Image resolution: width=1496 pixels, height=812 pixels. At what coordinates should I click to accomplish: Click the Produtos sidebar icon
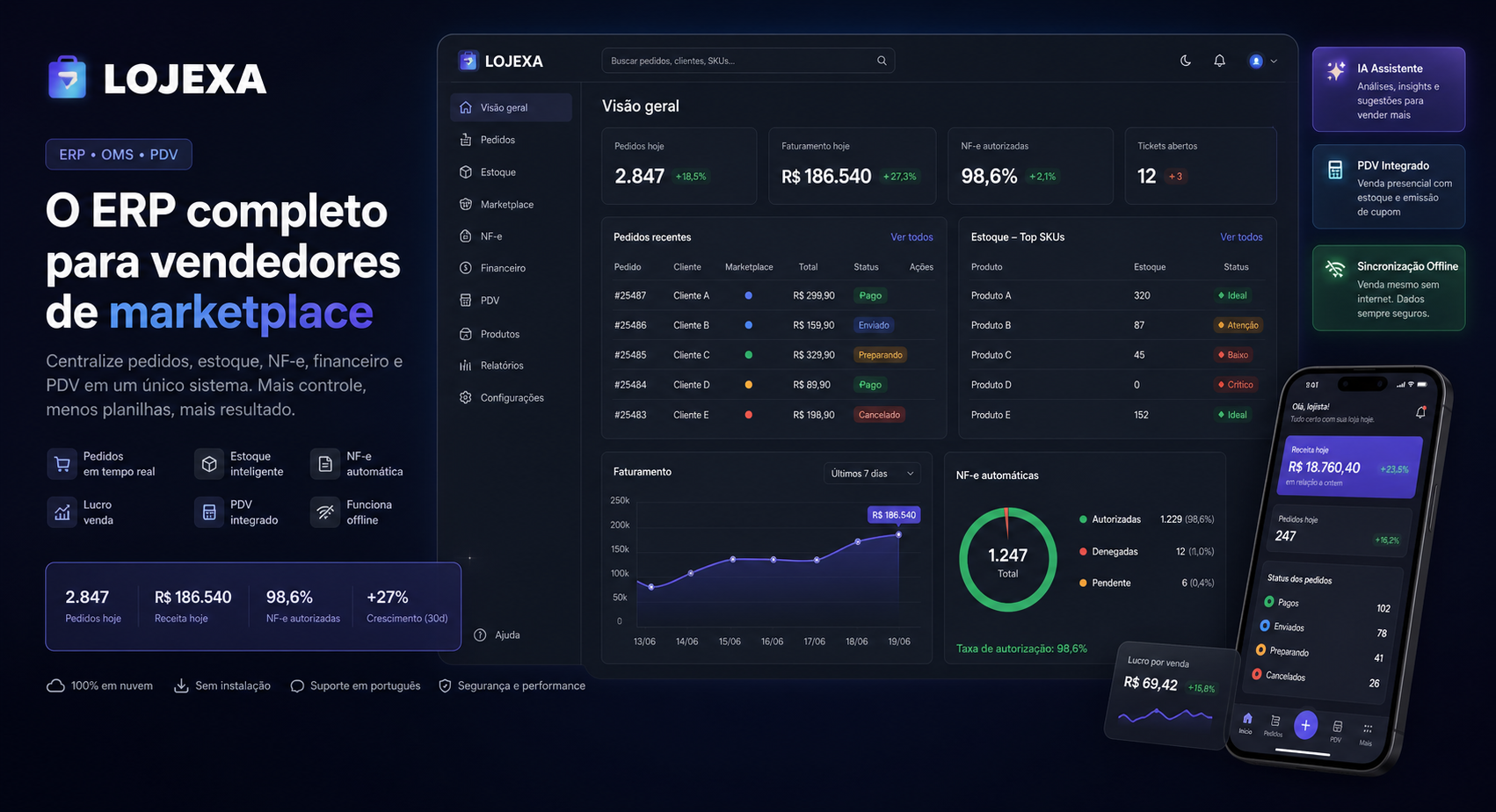(466, 334)
